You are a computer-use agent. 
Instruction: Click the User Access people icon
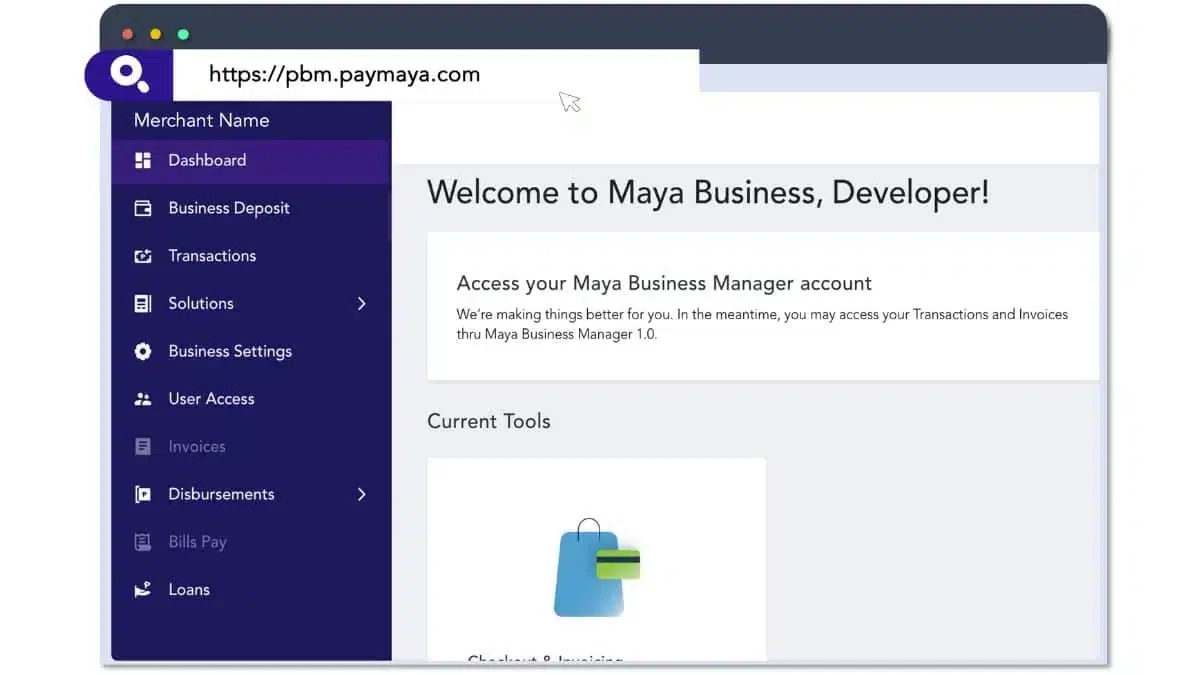coord(143,399)
